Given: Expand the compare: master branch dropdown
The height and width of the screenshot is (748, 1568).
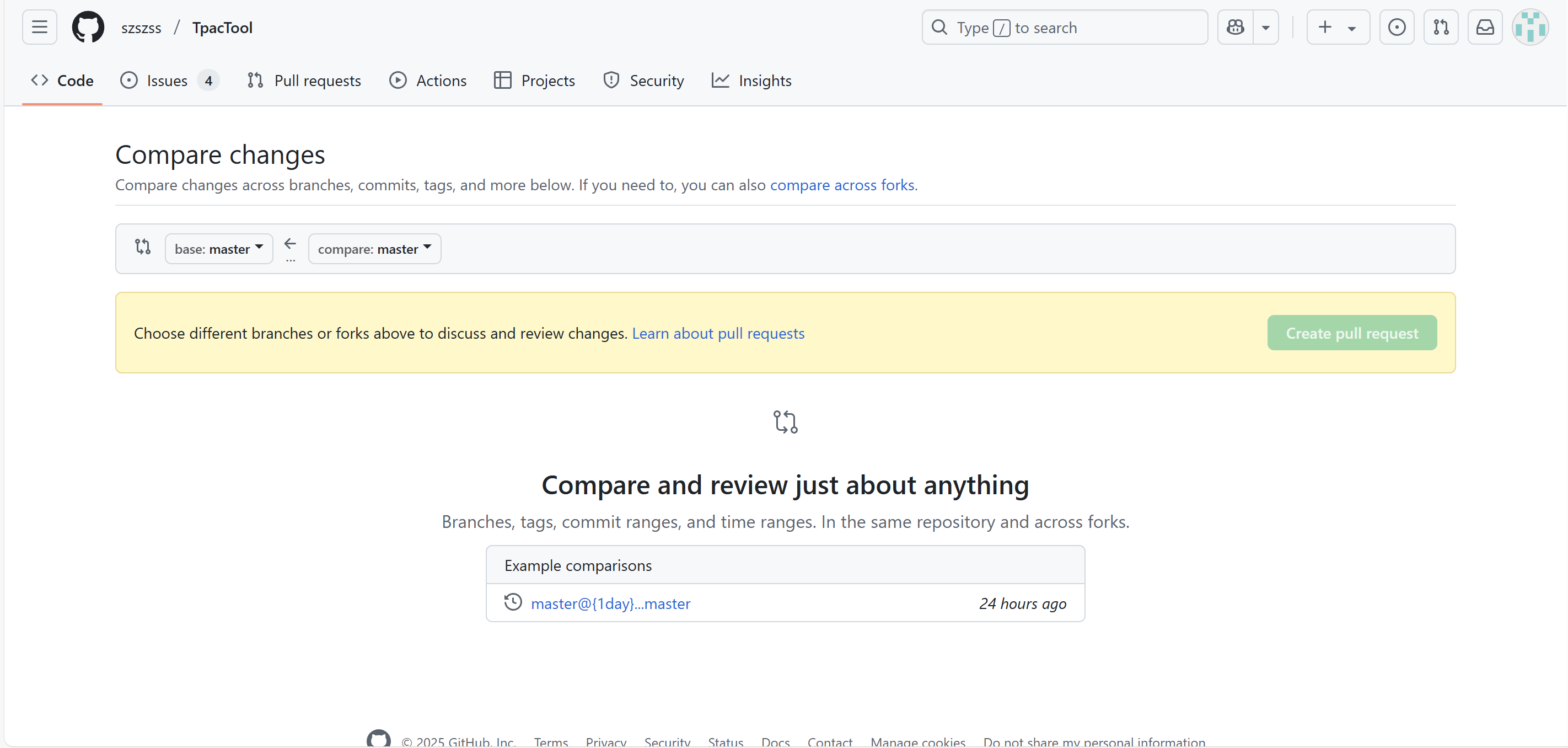Looking at the screenshot, I should pyautogui.click(x=374, y=249).
